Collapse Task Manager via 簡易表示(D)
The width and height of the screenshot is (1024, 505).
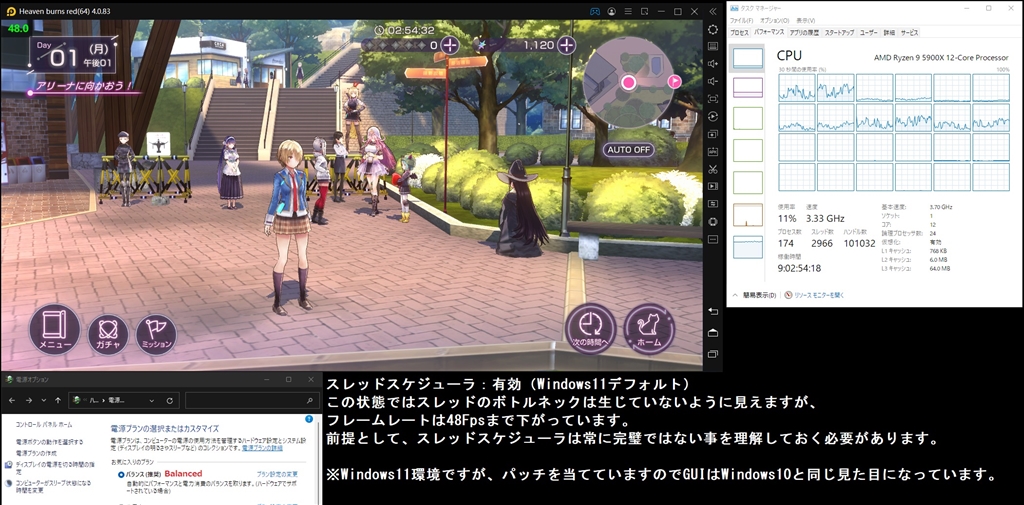pos(754,295)
